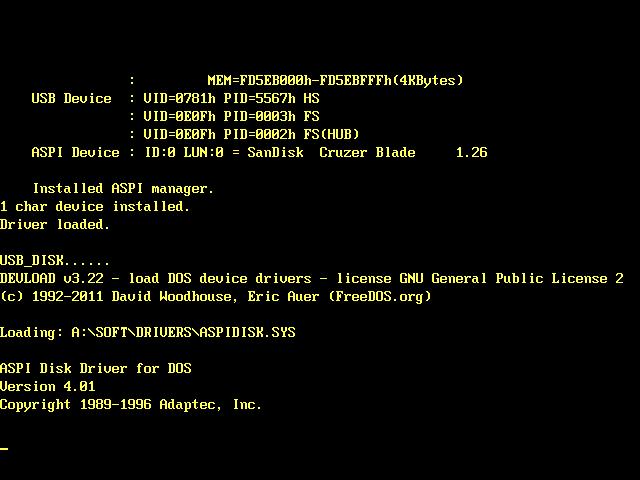
Task: Click the blinking cursor at the prompt
Action: coord(4,449)
